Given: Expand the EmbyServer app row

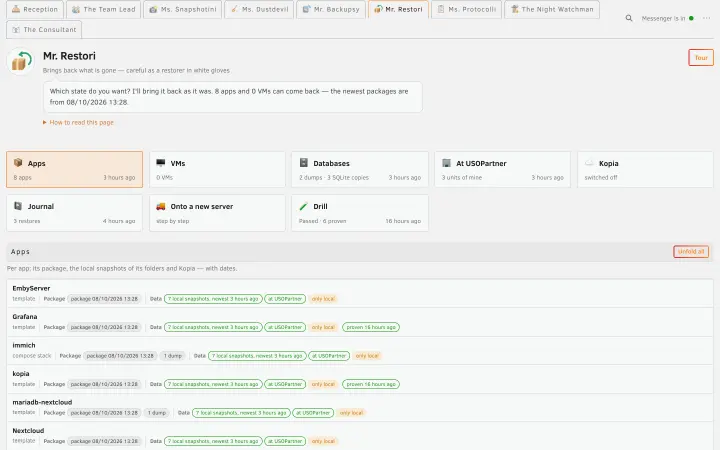Looking at the screenshot, I should click(x=360, y=293).
